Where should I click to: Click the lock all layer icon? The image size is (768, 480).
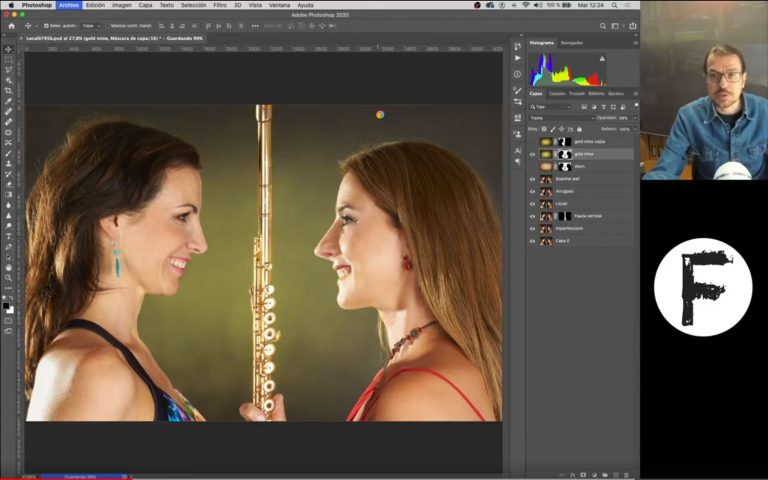coord(579,129)
